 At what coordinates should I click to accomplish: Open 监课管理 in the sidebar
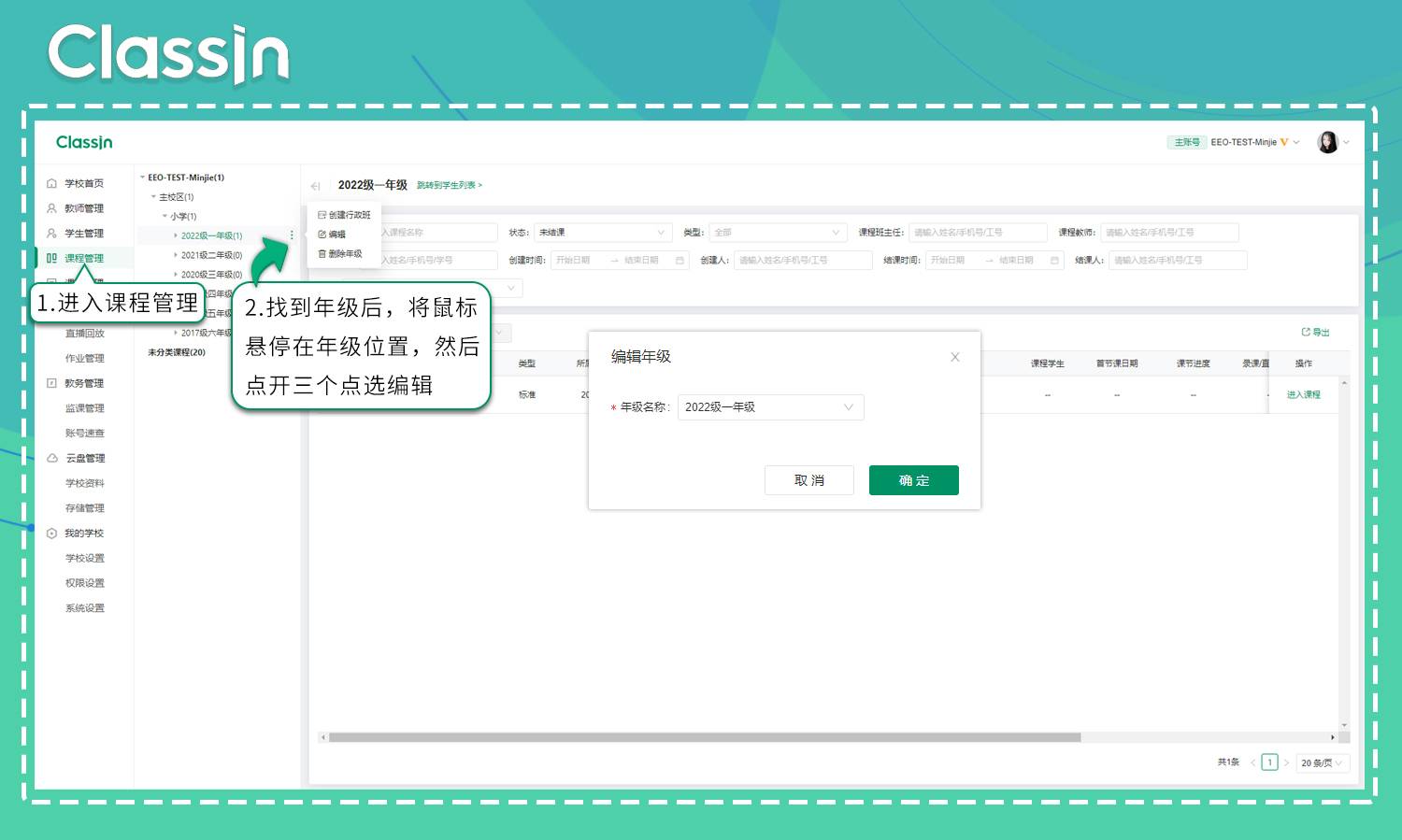(x=85, y=408)
